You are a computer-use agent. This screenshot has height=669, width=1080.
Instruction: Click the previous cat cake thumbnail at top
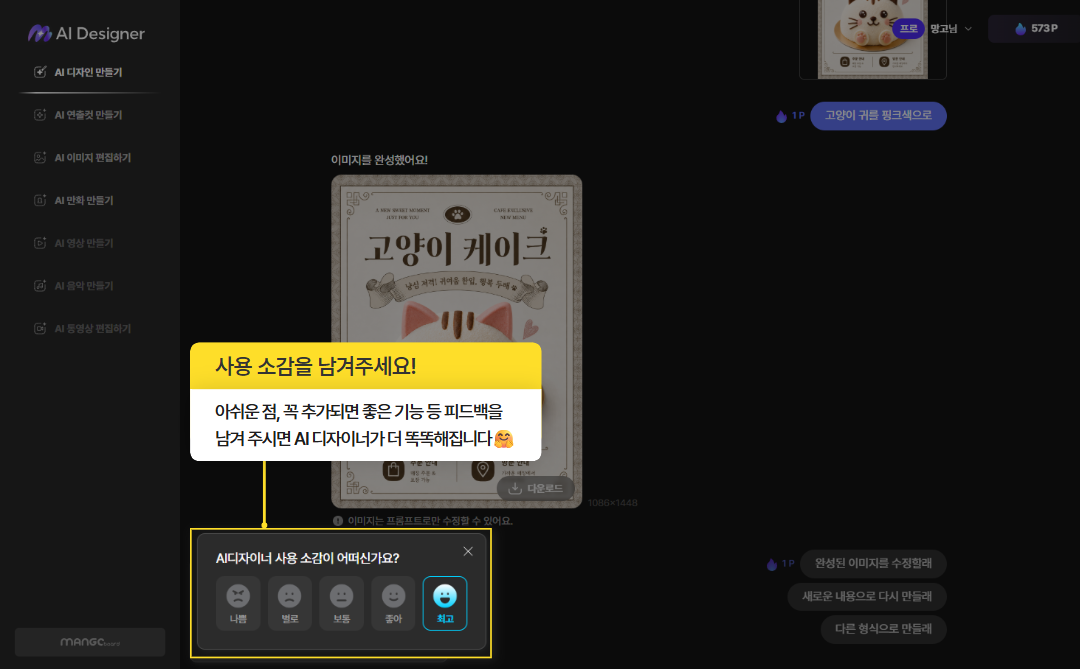tap(873, 39)
